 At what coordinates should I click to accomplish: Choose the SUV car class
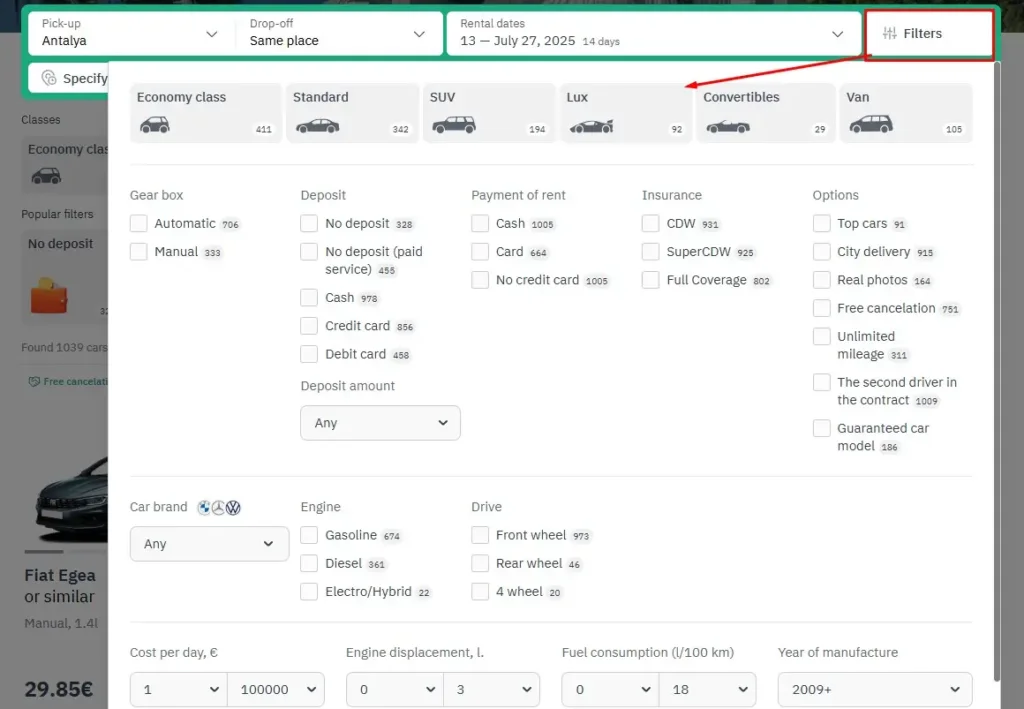pos(489,113)
